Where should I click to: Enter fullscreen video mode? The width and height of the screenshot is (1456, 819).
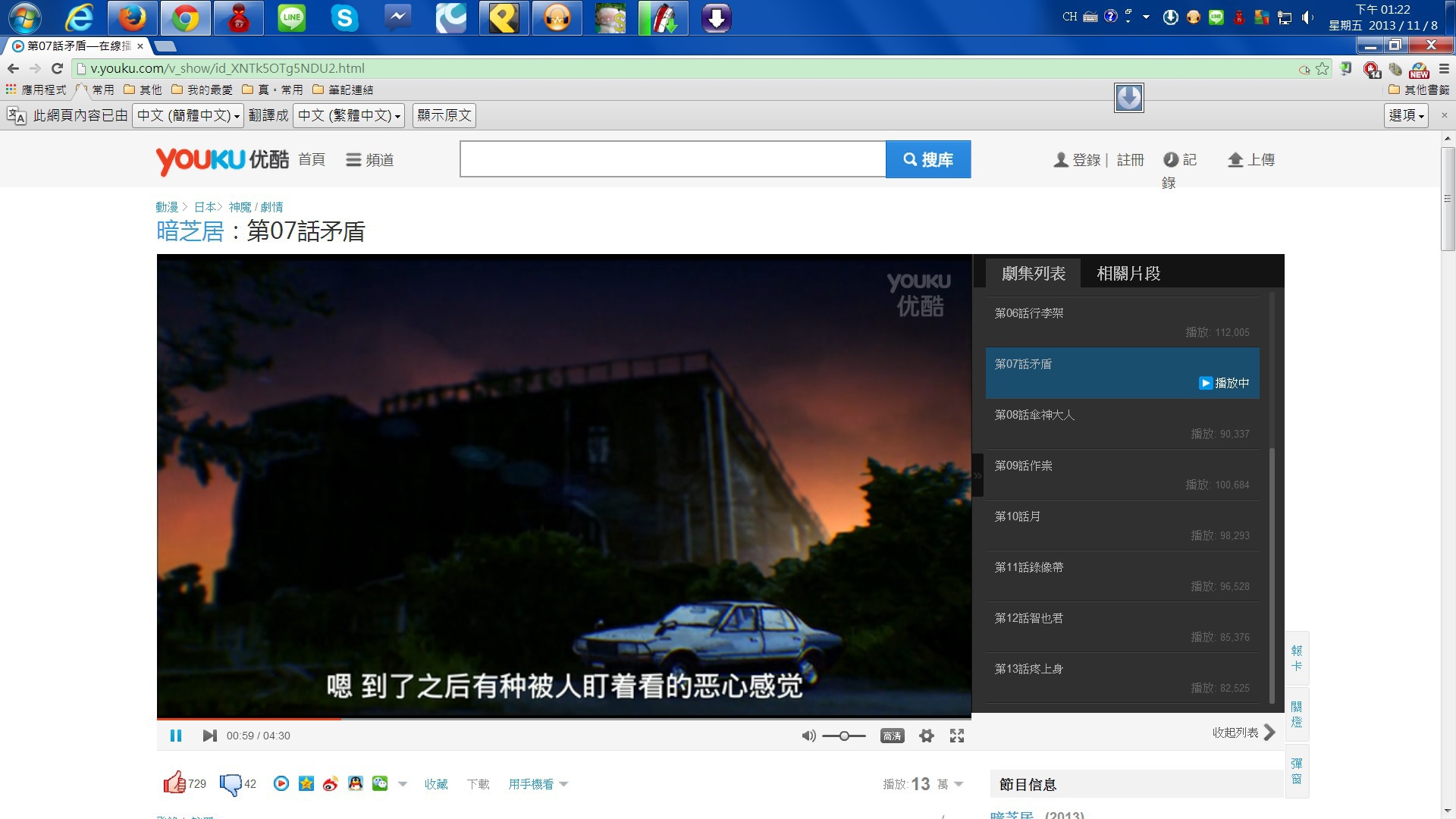point(957,736)
